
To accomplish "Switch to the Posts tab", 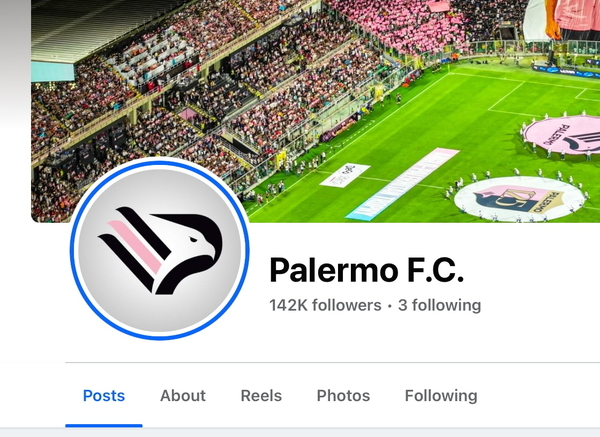I will (104, 396).
